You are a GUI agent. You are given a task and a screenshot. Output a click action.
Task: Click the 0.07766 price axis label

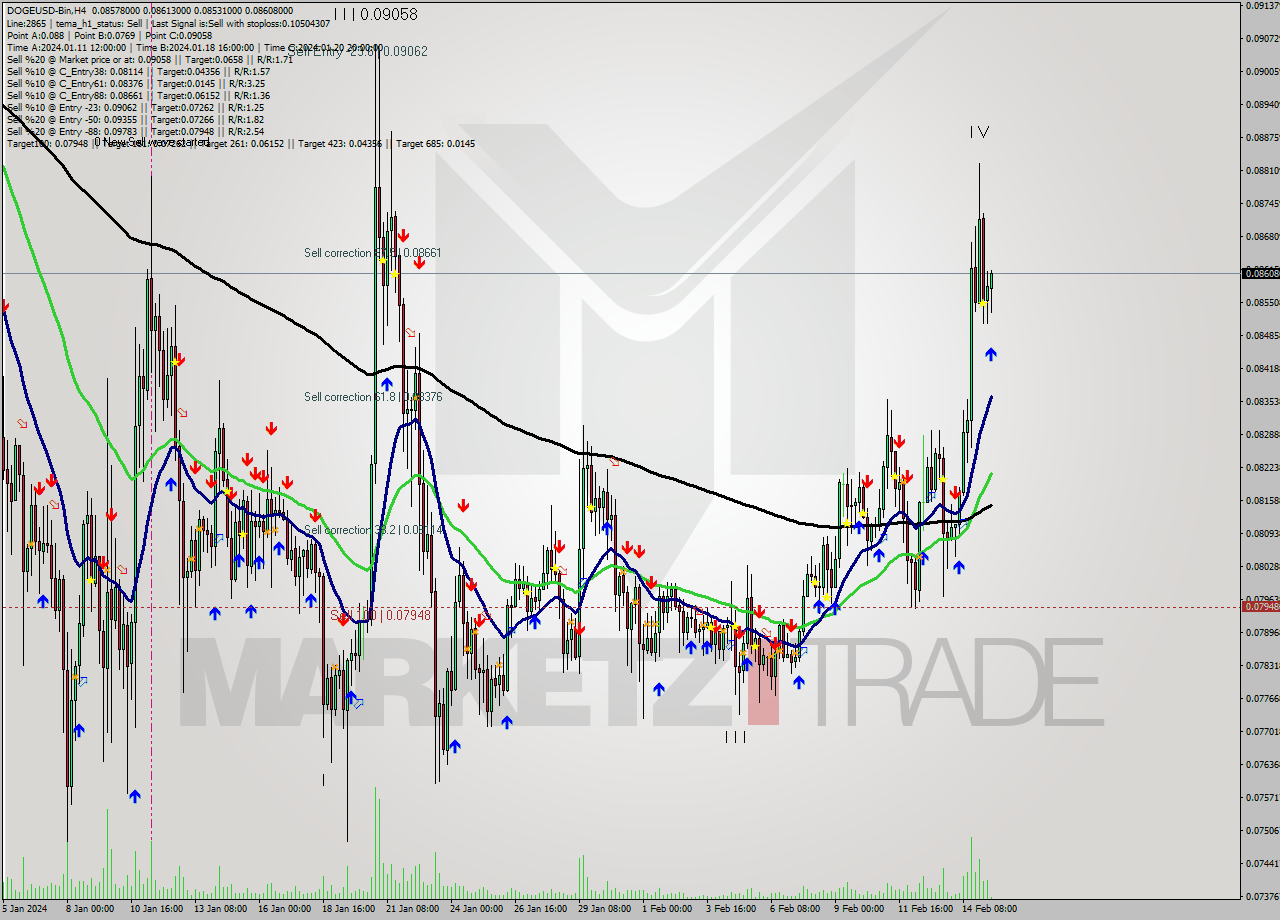point(1262,699)
